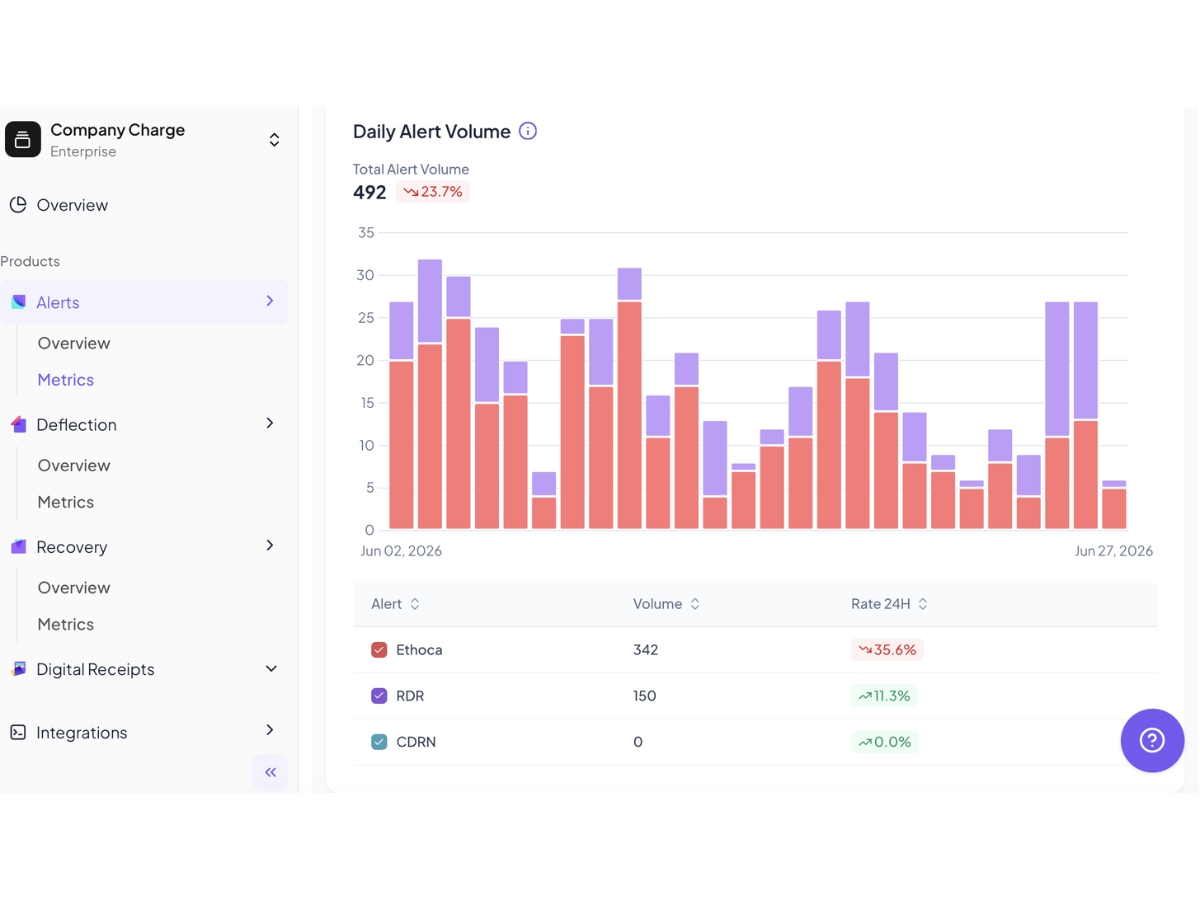Screen dimensions: 1200x900
Task: Toggle the CDRN alert checkbox
Action: tap(379, 742)
